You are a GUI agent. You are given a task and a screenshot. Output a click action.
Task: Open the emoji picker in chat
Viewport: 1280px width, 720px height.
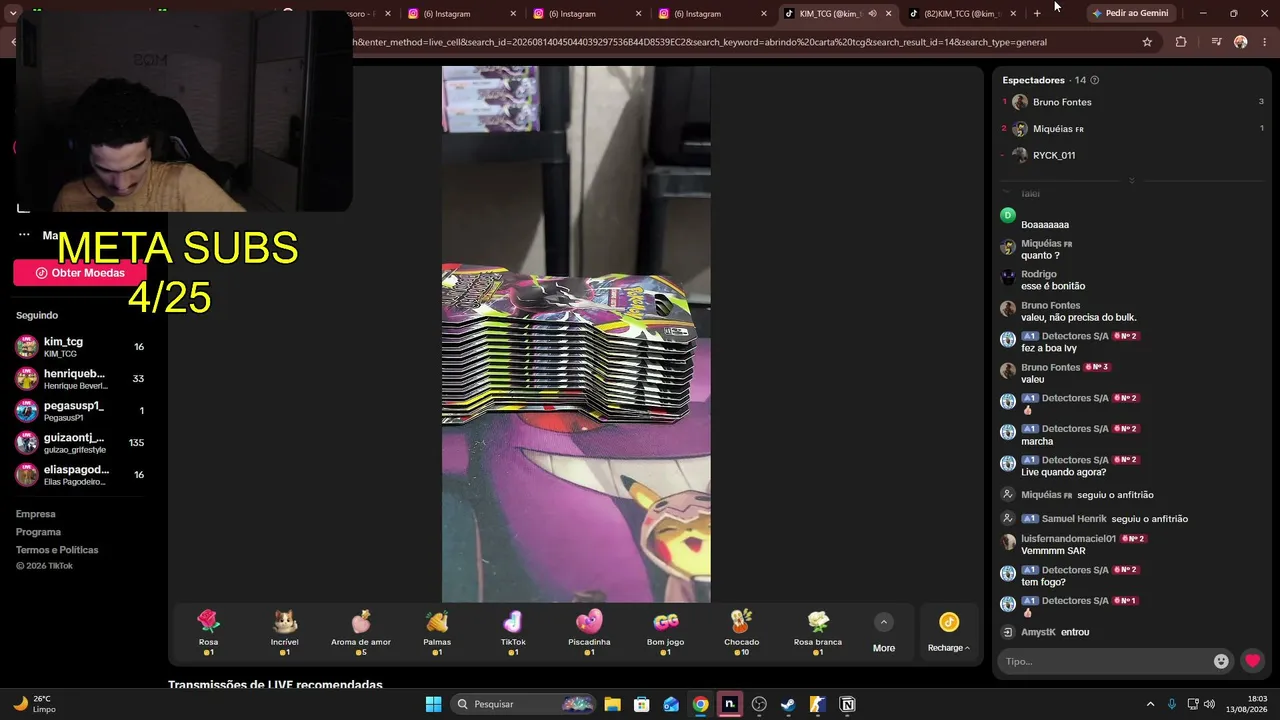click(x=1221, y=661)
